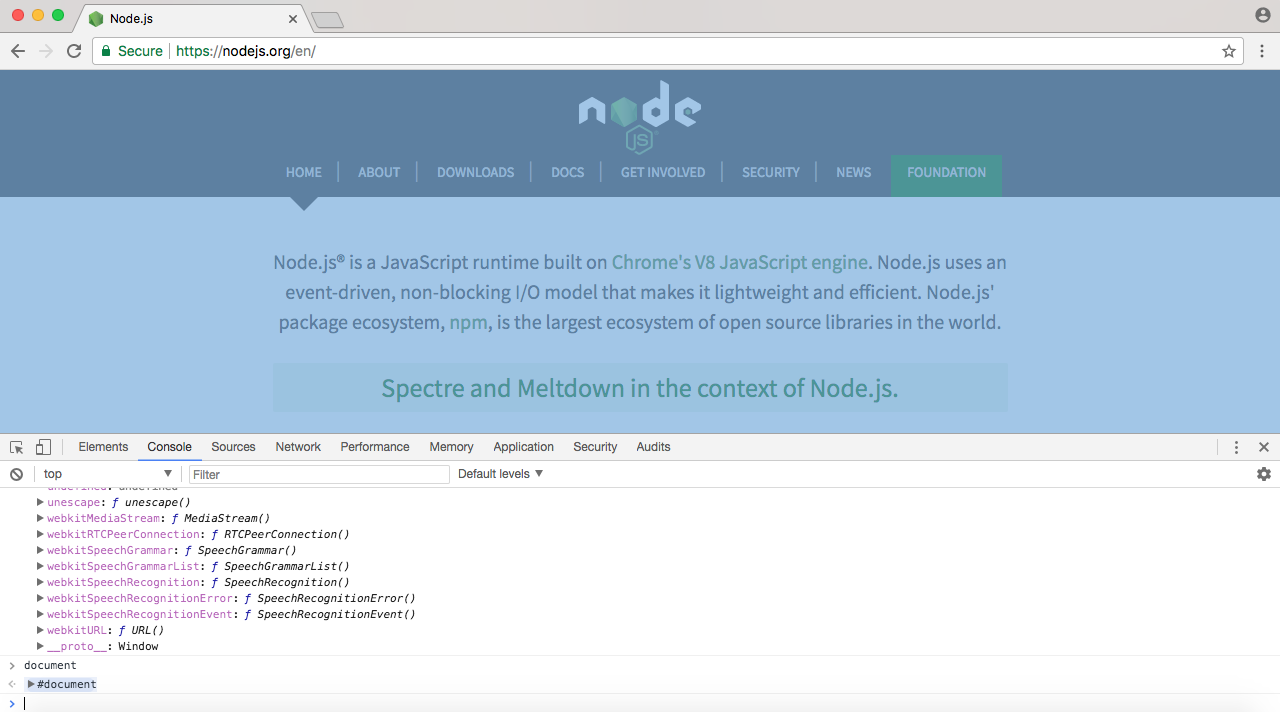
Task: Click the FOUNDATION navigation button
Action: [946, 175]
